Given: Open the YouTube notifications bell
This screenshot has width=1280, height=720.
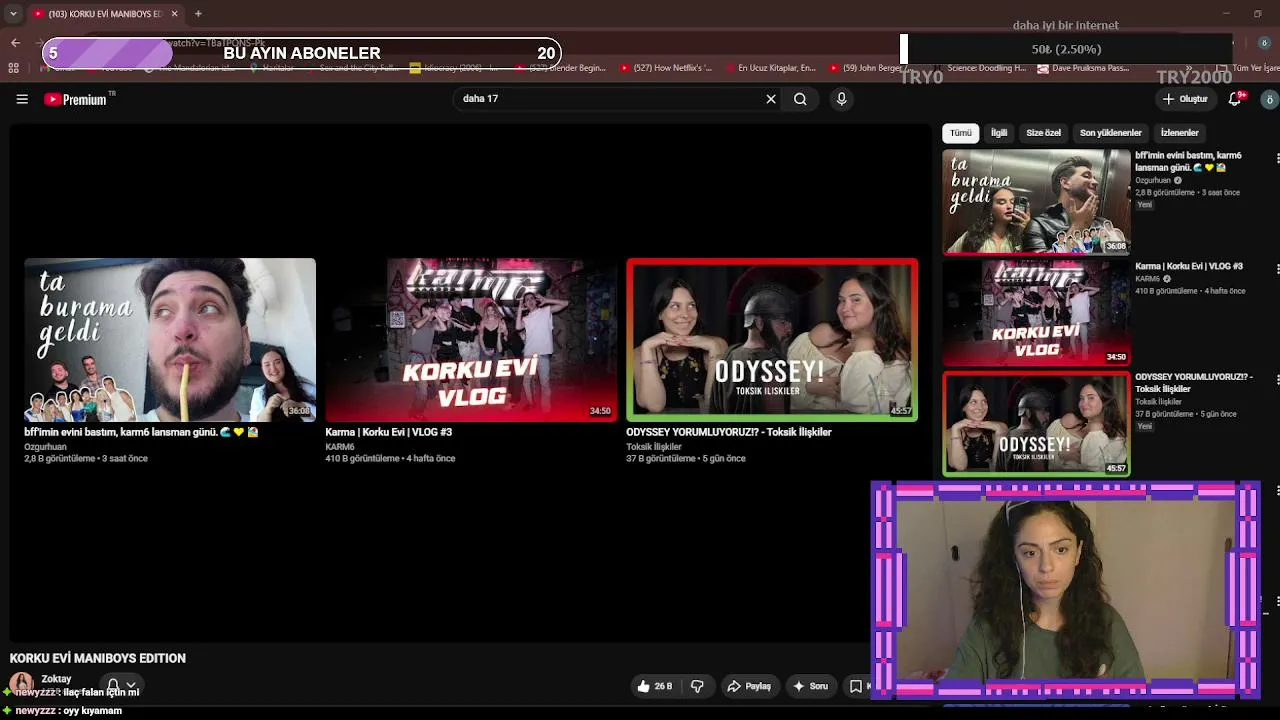Looking at the screenshot, I should pos(1236,99).
